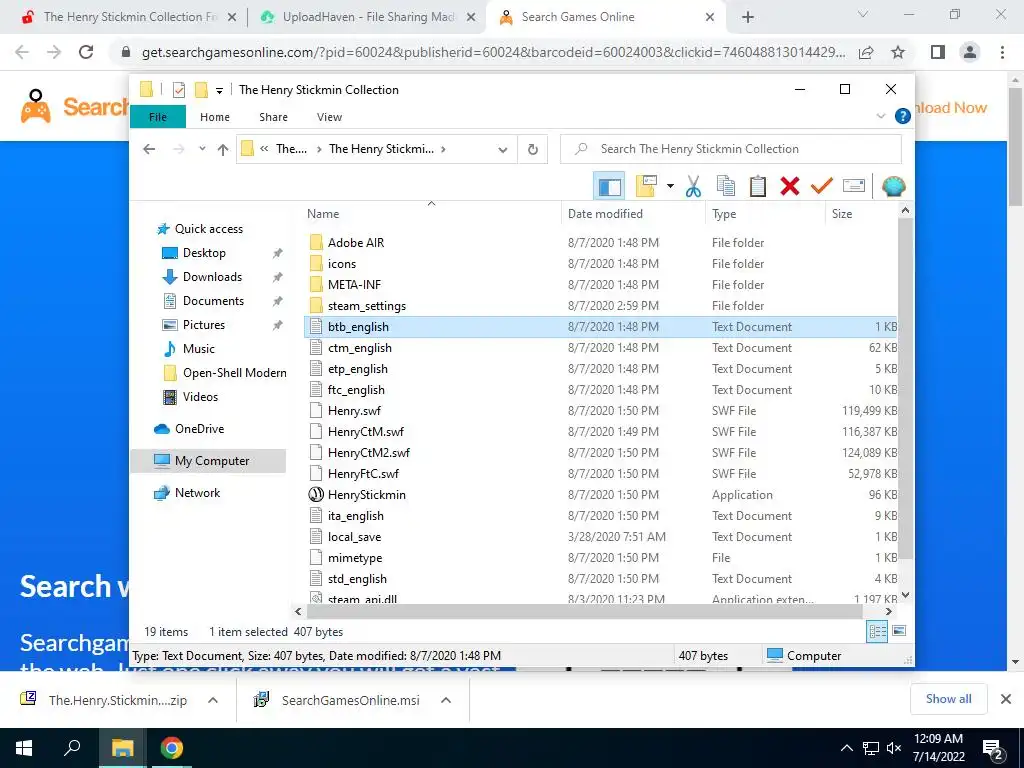
Task: Refresh the folder view
Action: click(x=533, y=150)
